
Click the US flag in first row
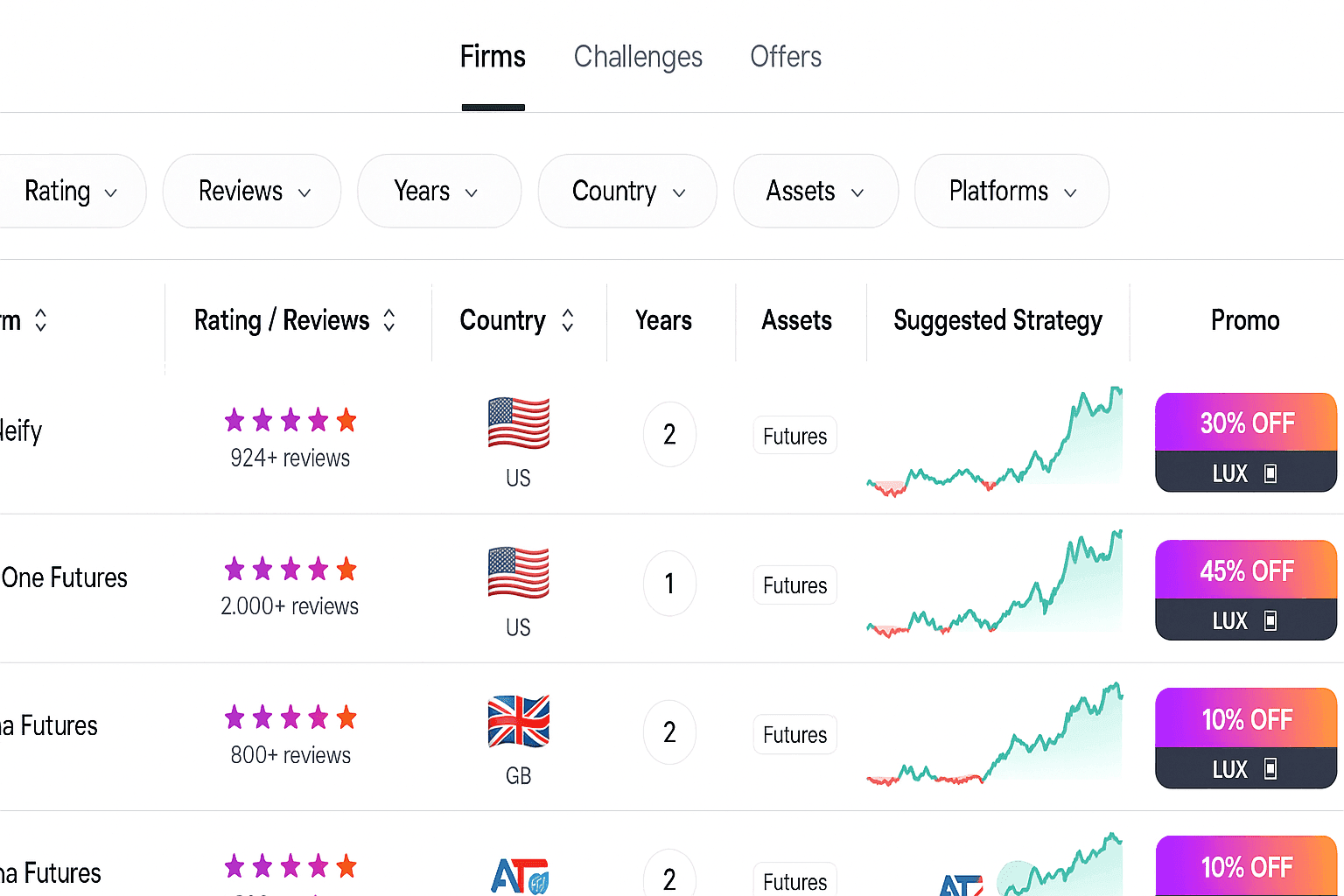[518, 423]
